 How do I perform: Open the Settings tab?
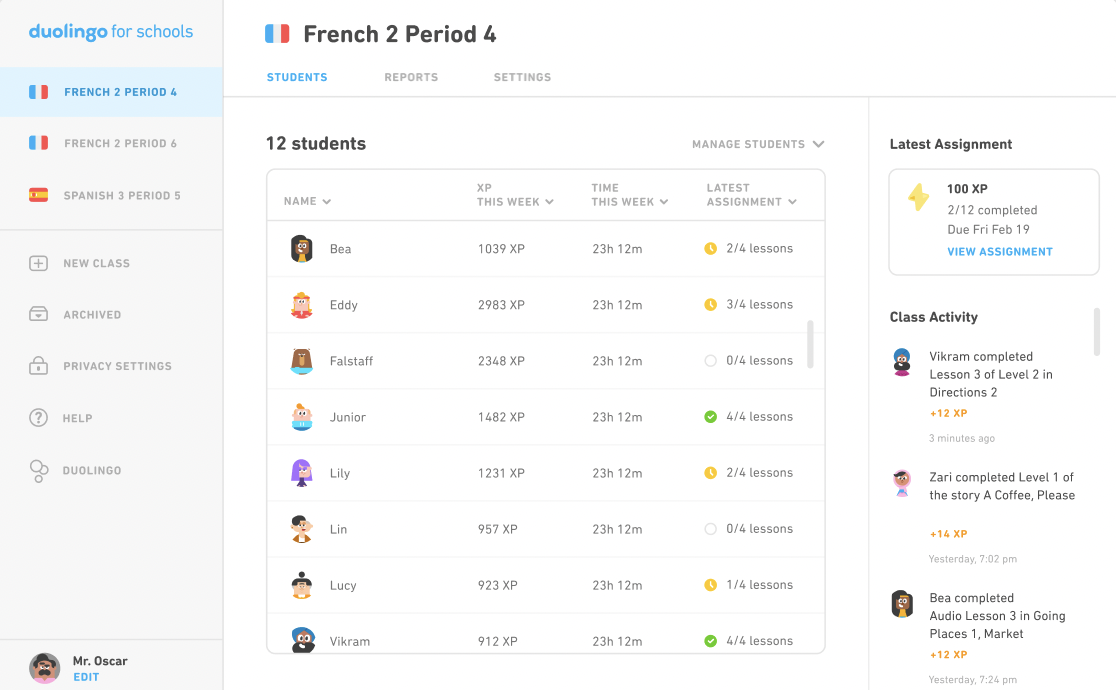pyautogui.click(x=522, y=77)
